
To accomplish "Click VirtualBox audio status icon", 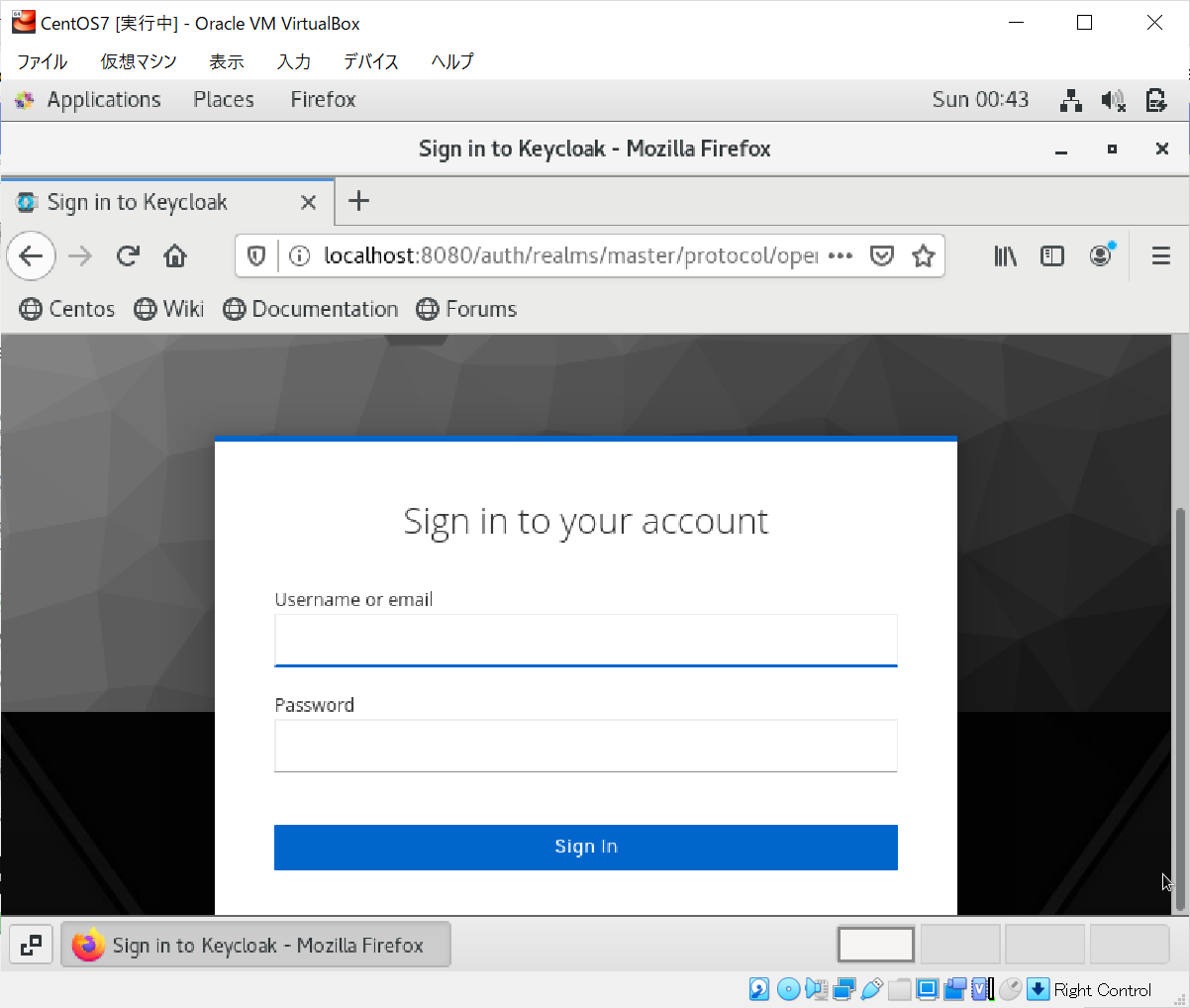I will point(816,989).
